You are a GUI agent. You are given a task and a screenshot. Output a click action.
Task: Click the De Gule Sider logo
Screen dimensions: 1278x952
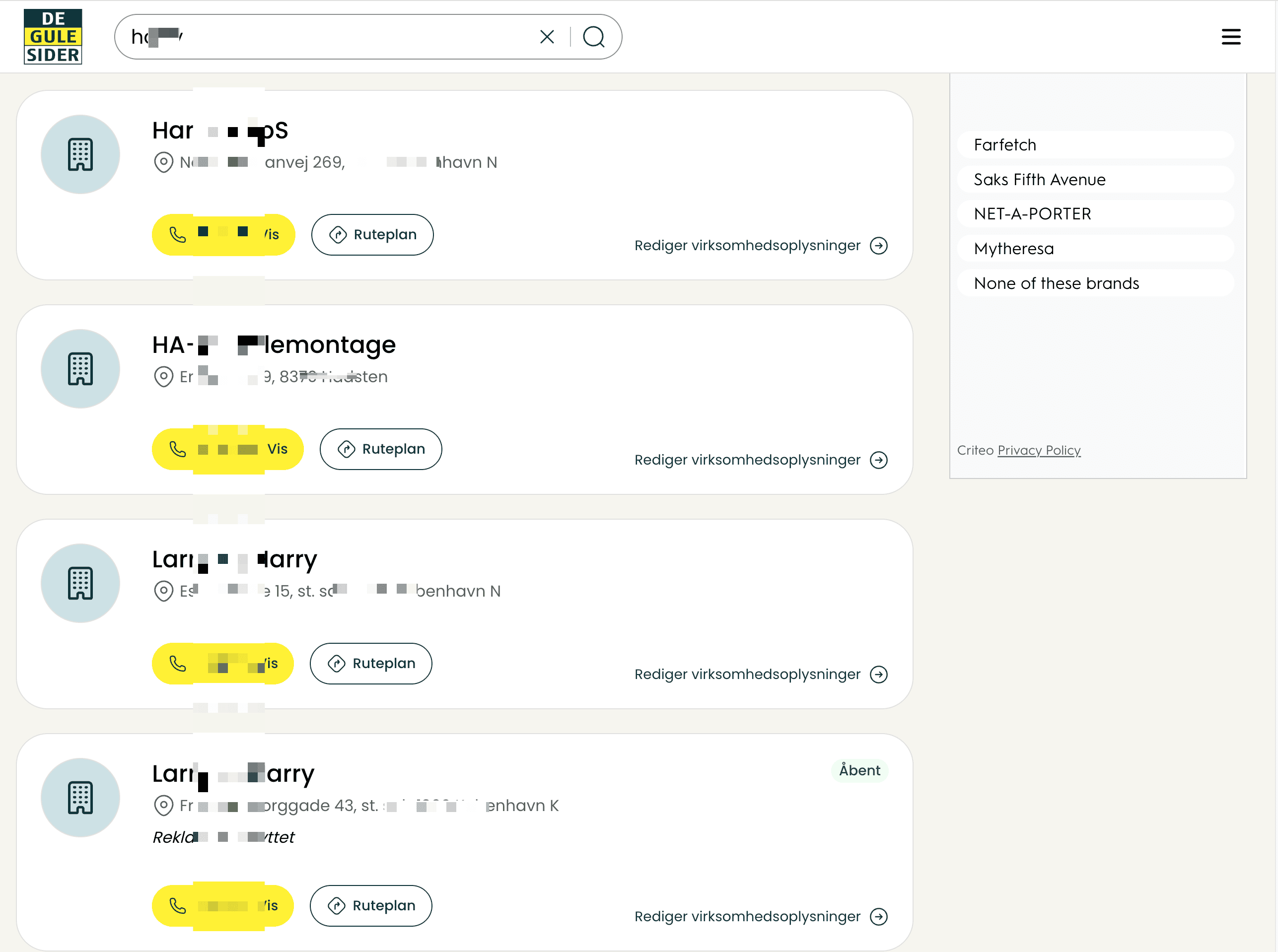click(x=53, y=36)
